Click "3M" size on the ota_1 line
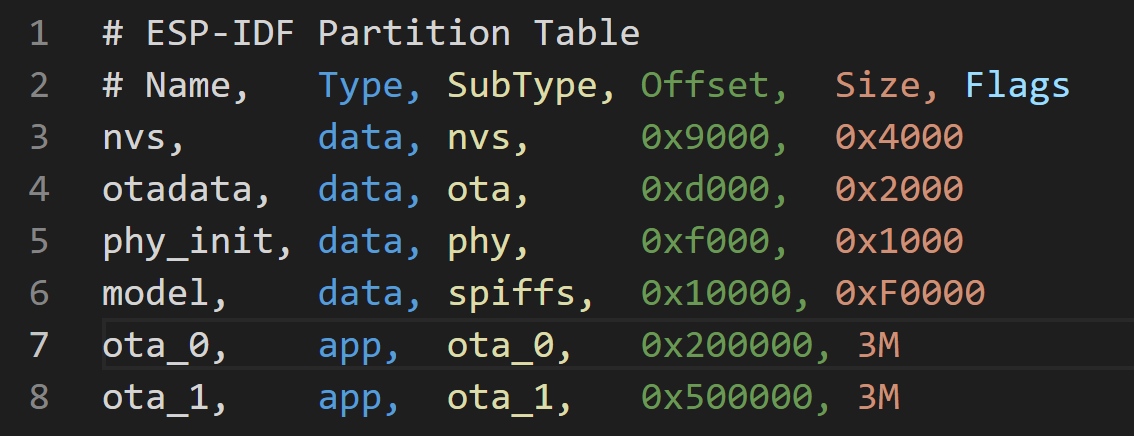 [878, 398]
